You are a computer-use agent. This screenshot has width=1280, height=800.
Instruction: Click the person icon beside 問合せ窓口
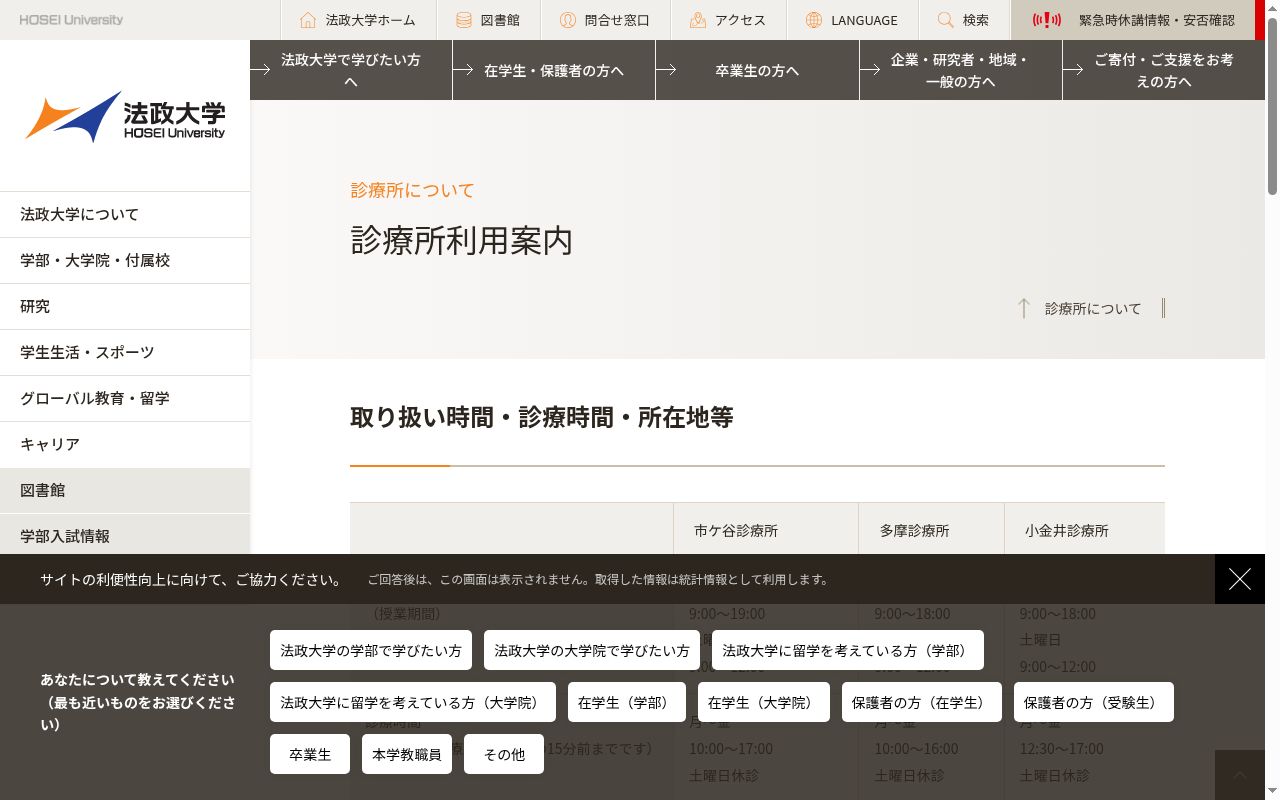(x=568, y=20)
